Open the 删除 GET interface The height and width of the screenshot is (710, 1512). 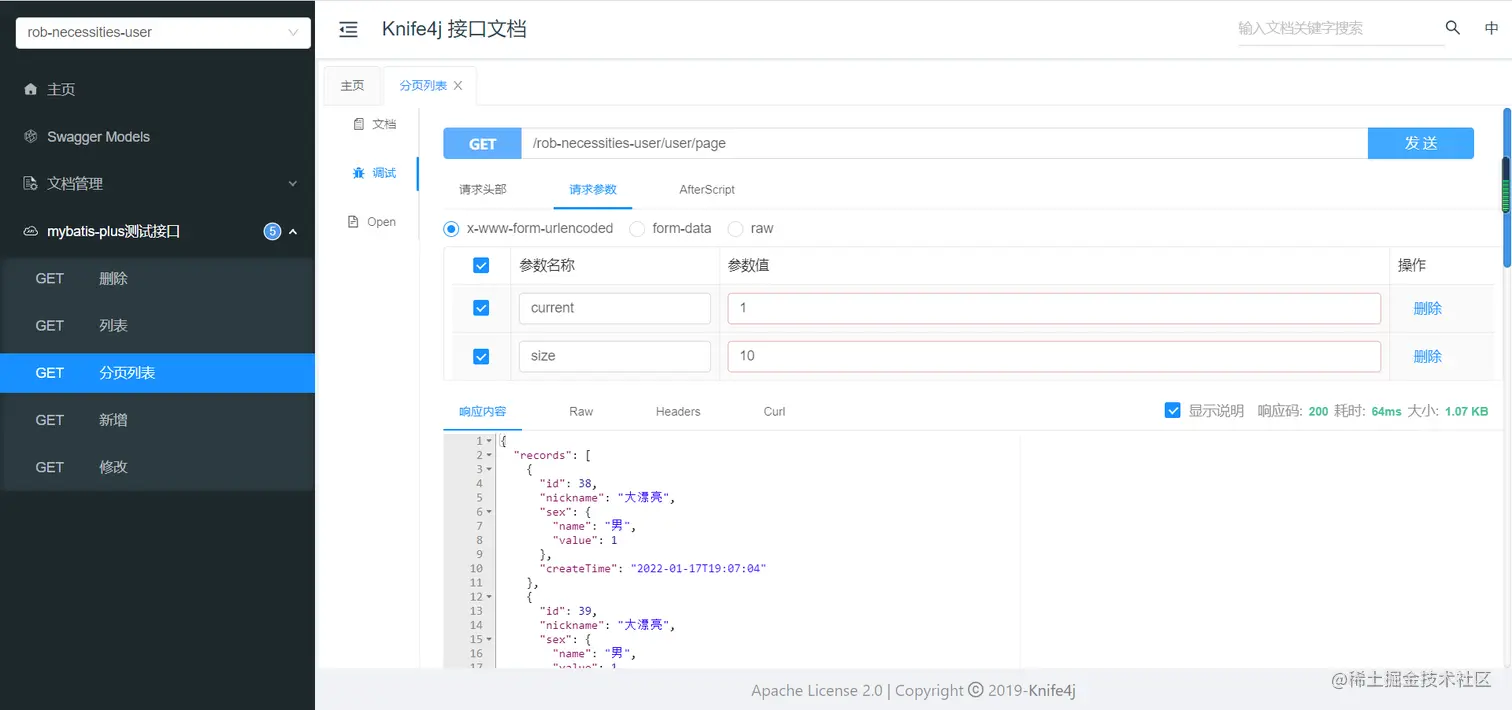coord(157,279)
